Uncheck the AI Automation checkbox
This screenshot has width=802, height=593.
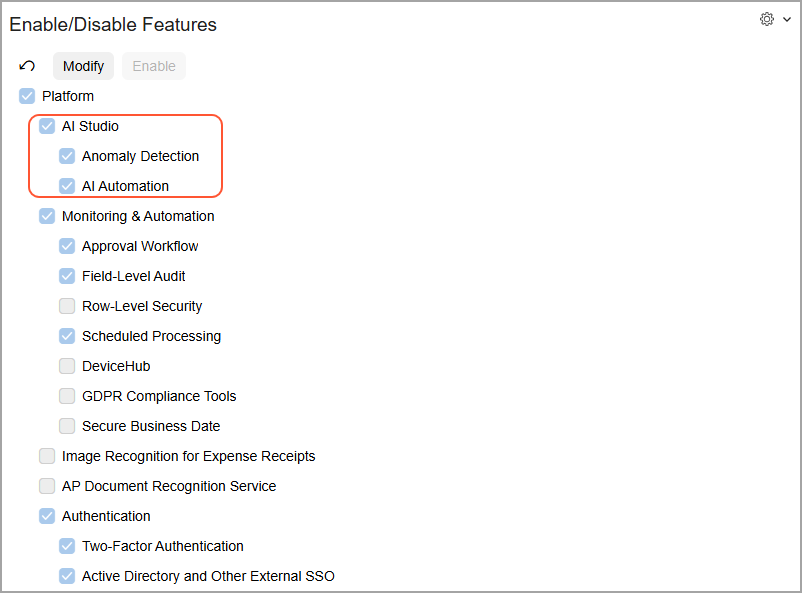pyautogui.click(x=67, y=186)
